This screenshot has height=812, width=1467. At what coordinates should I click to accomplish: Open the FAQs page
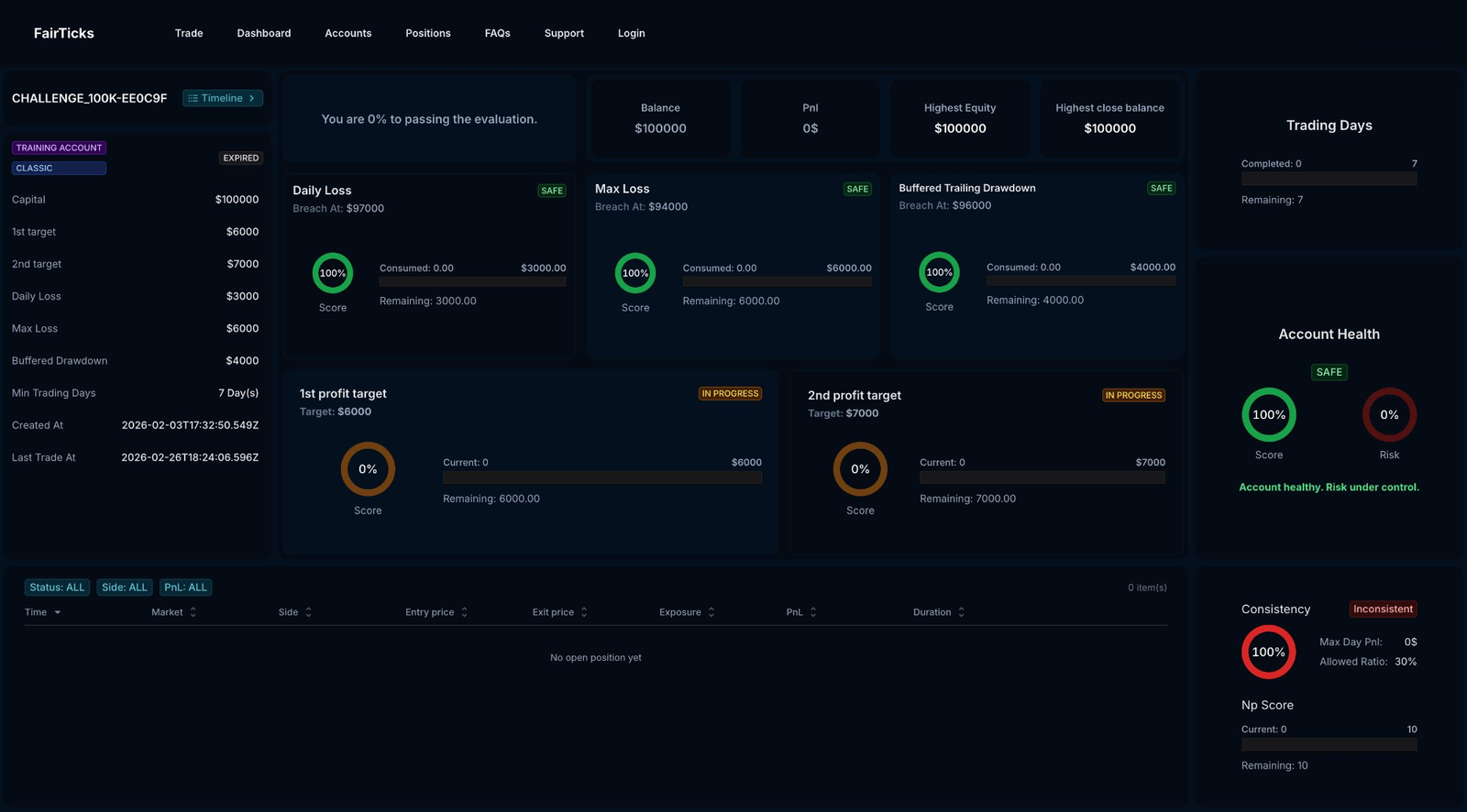(x=498, y=33)
